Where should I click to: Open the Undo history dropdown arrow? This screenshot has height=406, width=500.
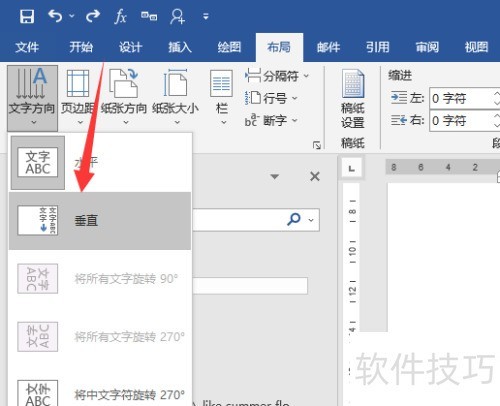[x=72, y=16]
